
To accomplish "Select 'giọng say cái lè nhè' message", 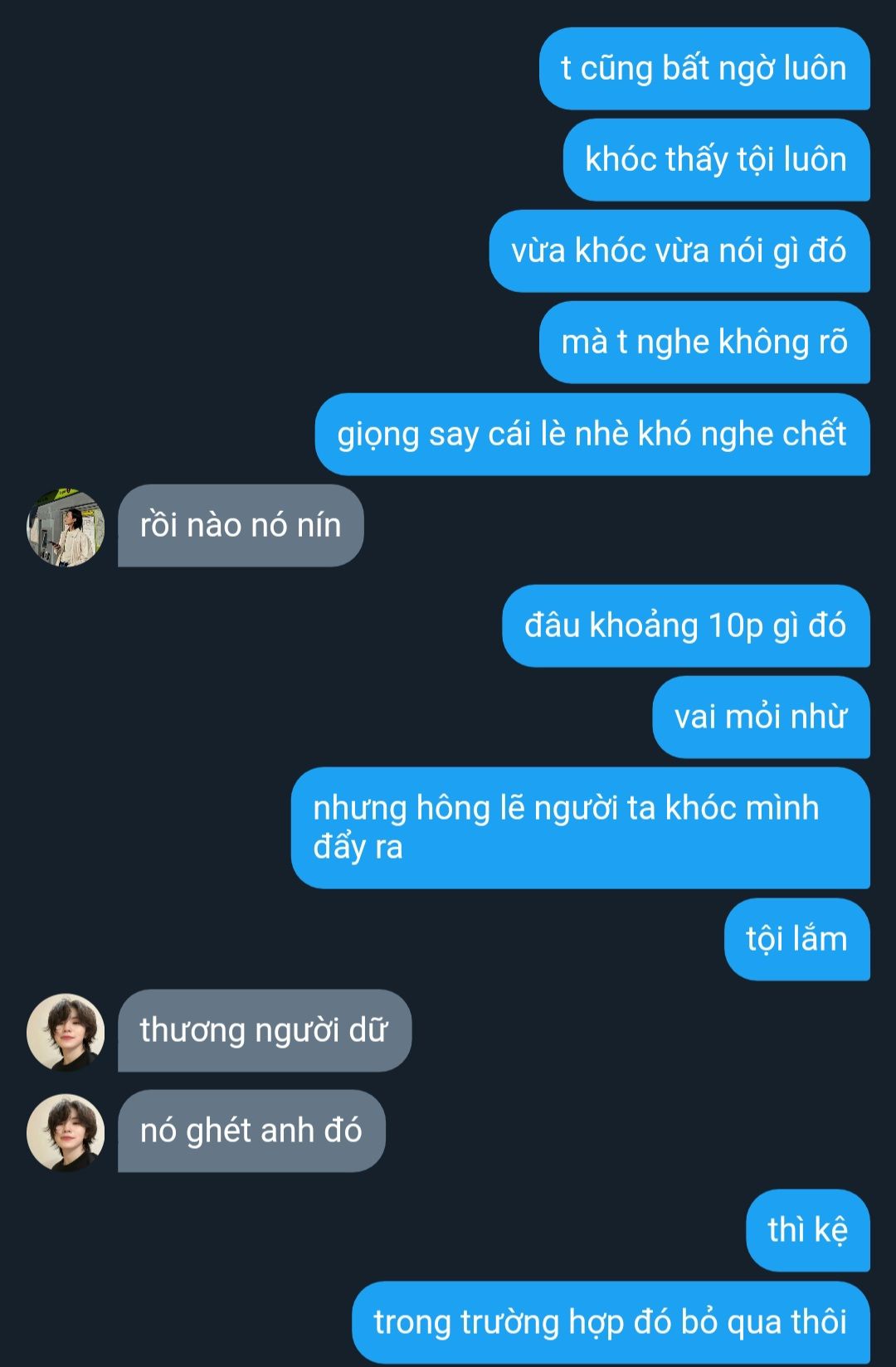I will coord(592,434).
